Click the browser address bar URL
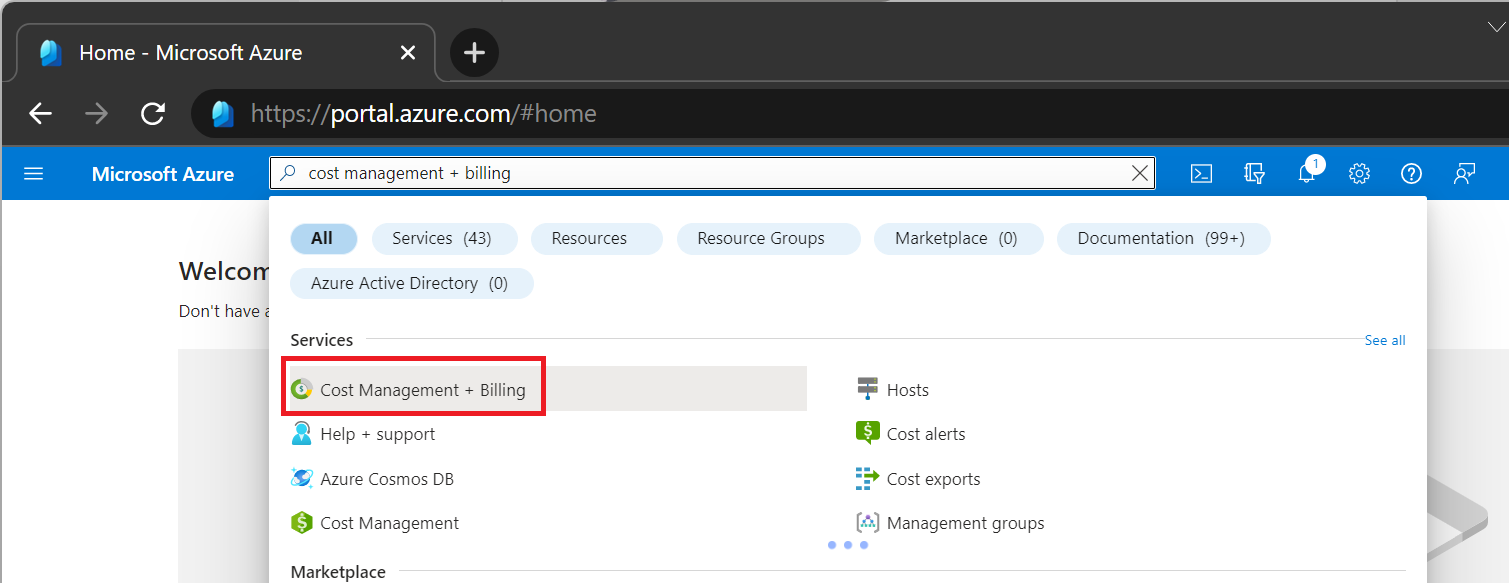This screenshot has height=583, width=1509. [423, 114]
